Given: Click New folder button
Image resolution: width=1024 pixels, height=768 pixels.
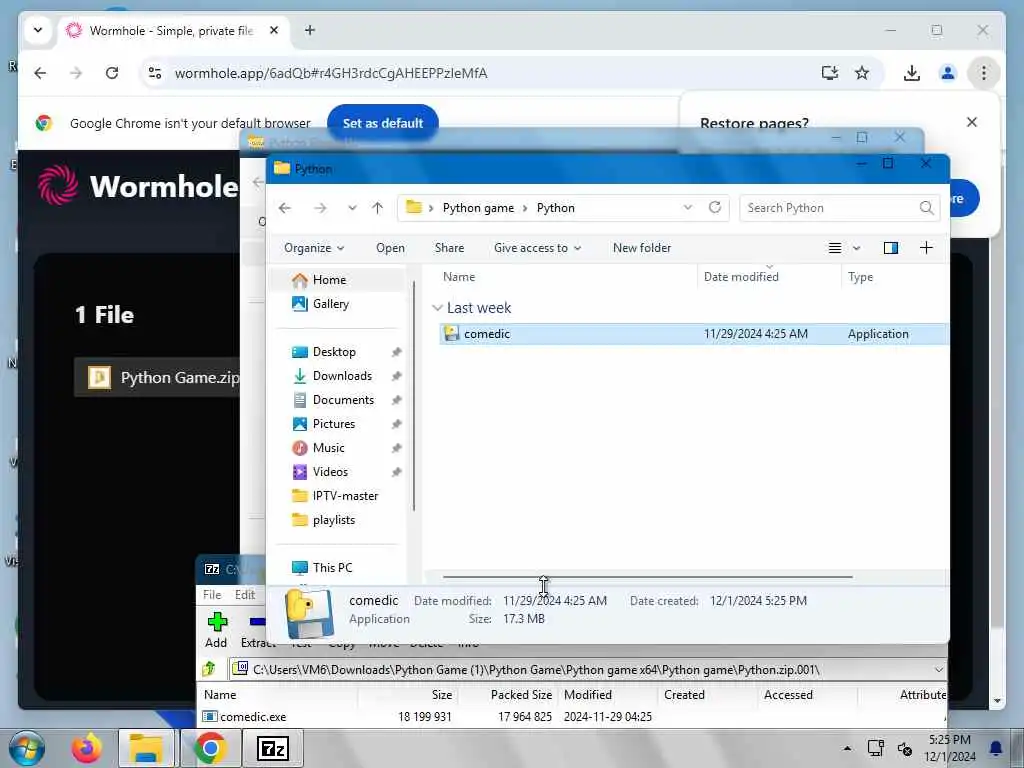Looking at the screenshot, I should click(x=641, y=248).
